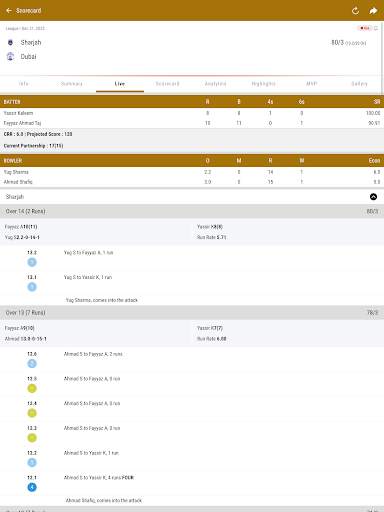Tap the BOWLER column header
Screen dimensions: 384x512
13,161
